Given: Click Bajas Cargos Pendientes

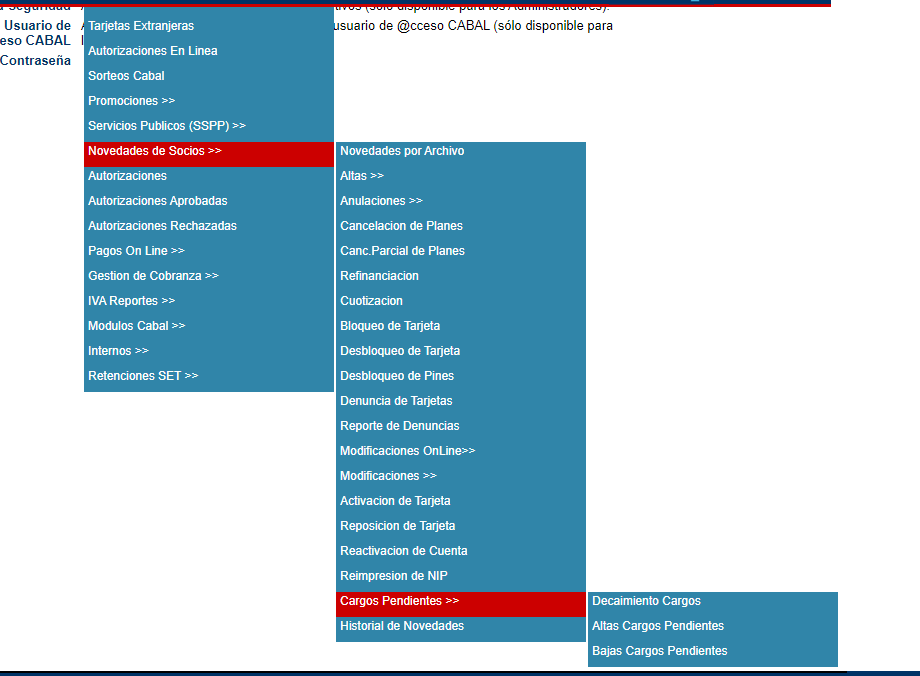Looking at the screenshot, I should pyautogui.click(x=659, y=651).
